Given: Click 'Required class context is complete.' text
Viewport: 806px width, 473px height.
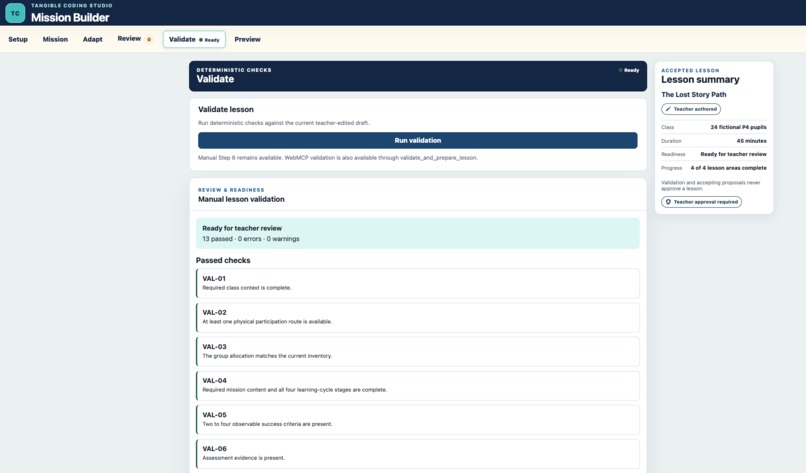Looking at the screenshot, I should [x=247, y=288].
